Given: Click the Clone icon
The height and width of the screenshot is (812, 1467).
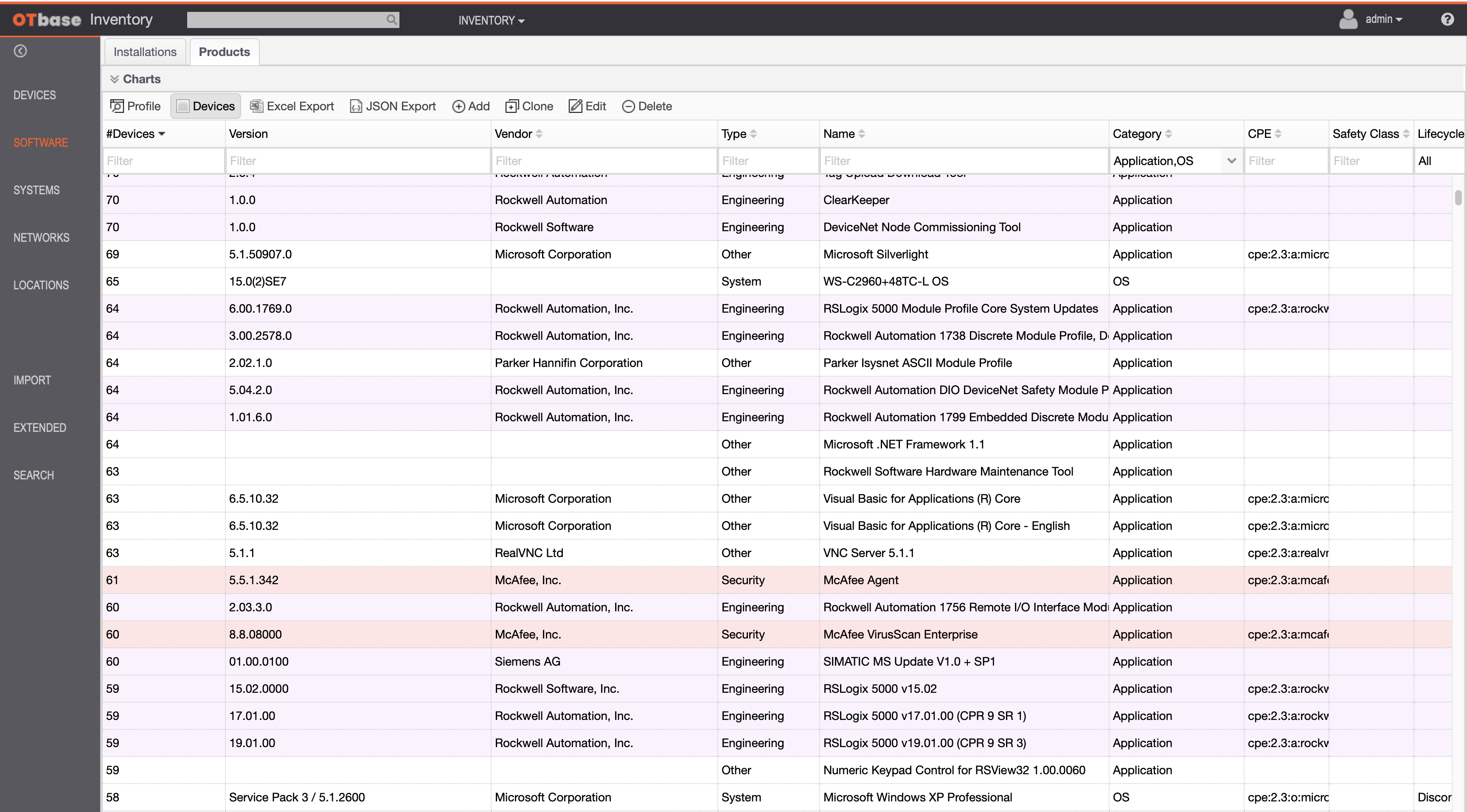Looking at the screenshot, I should point(512,106).
